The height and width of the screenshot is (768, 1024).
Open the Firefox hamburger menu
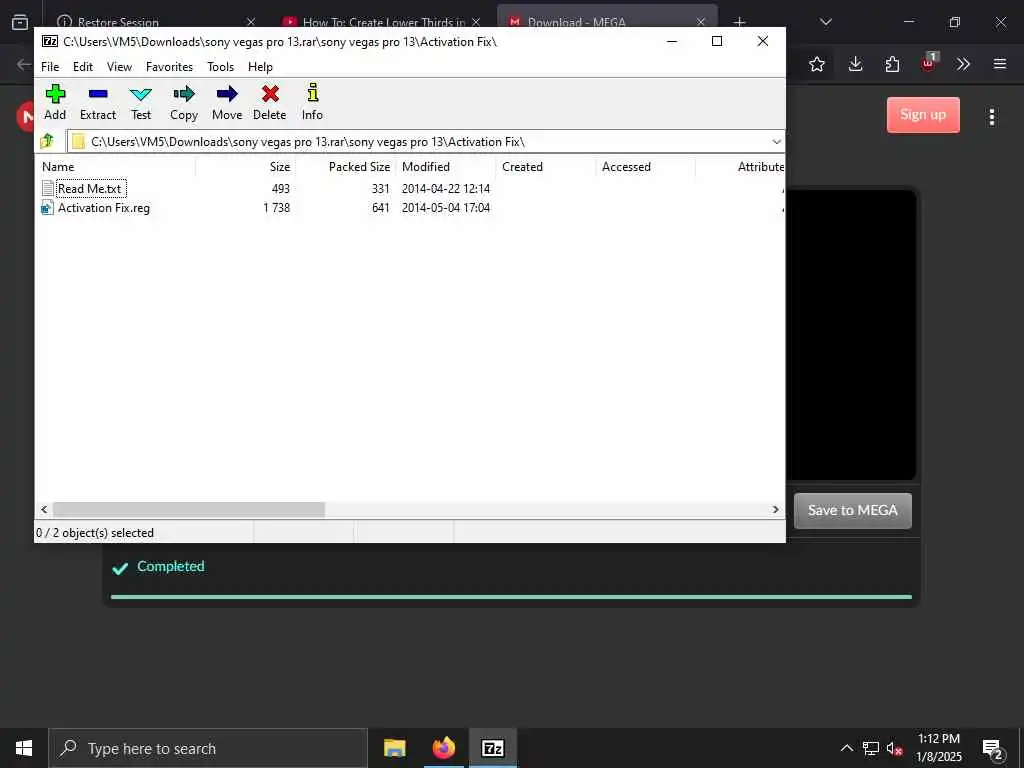1000,64
